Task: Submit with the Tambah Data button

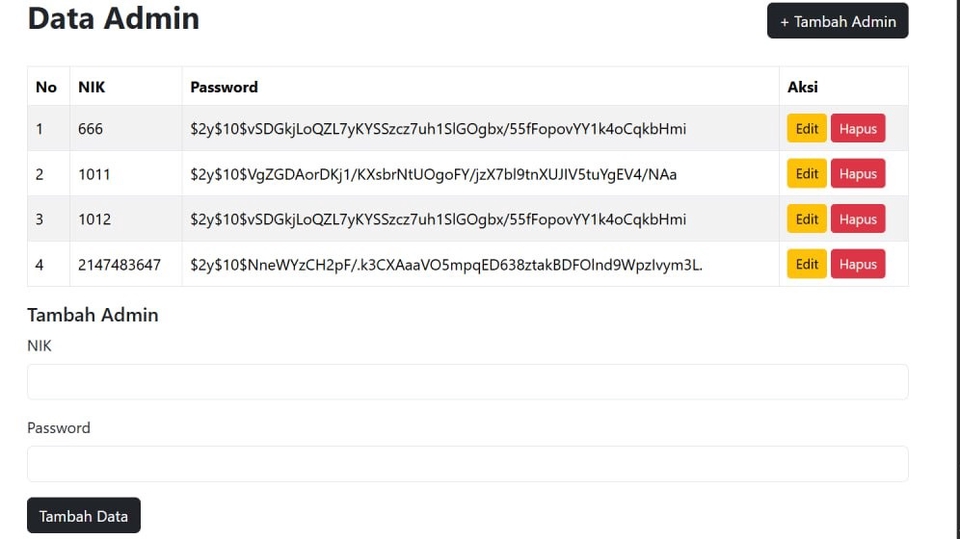Action: [84, 515]
